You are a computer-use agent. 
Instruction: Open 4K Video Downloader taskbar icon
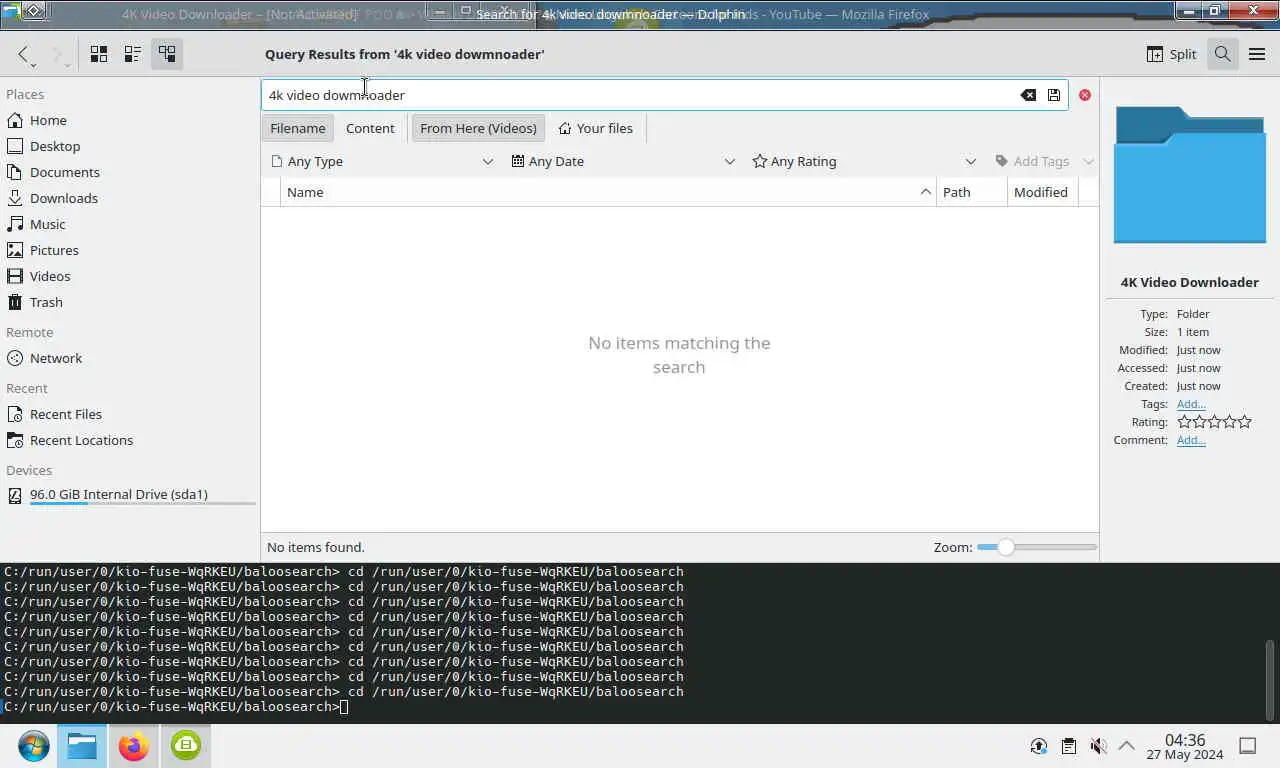pyautogui.click(x=186, y=746)
